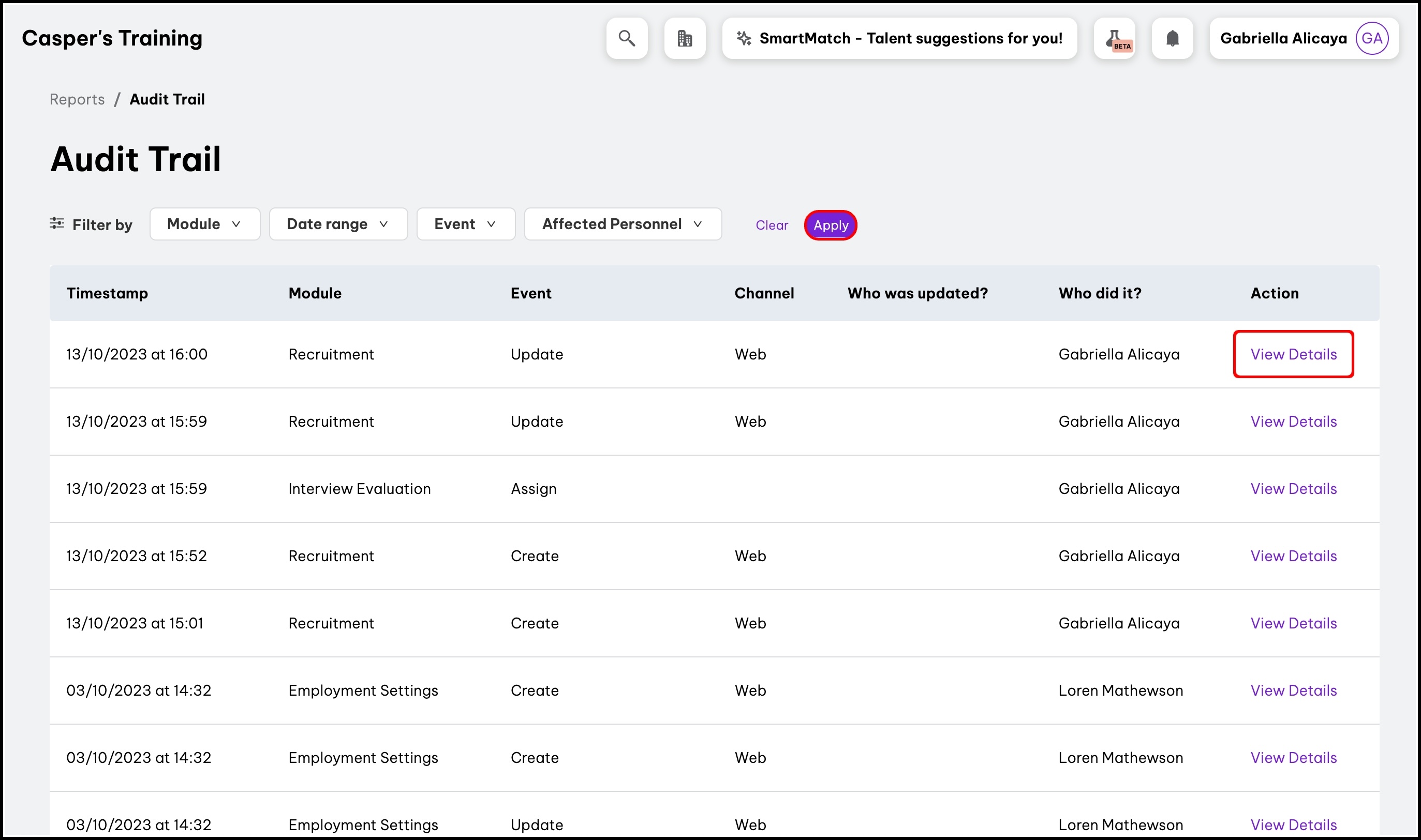Open the Gabriella Alicaya user menu
This screenshot has height=840, width=1421.
1283,38
